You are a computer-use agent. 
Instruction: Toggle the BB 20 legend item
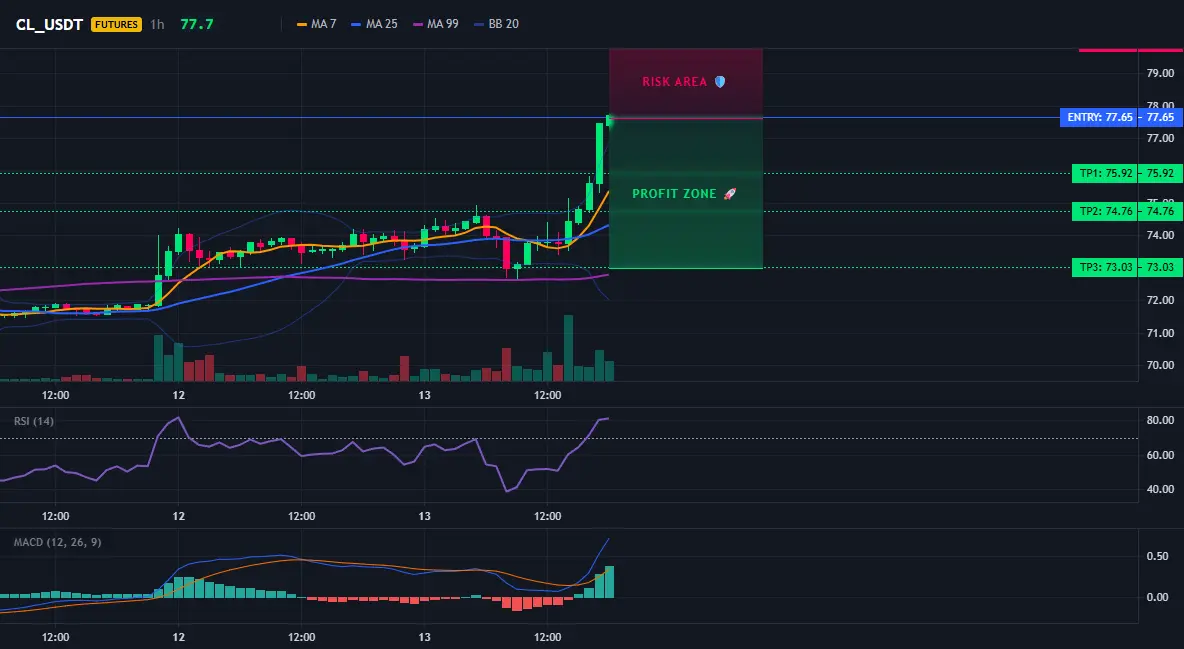497,24
